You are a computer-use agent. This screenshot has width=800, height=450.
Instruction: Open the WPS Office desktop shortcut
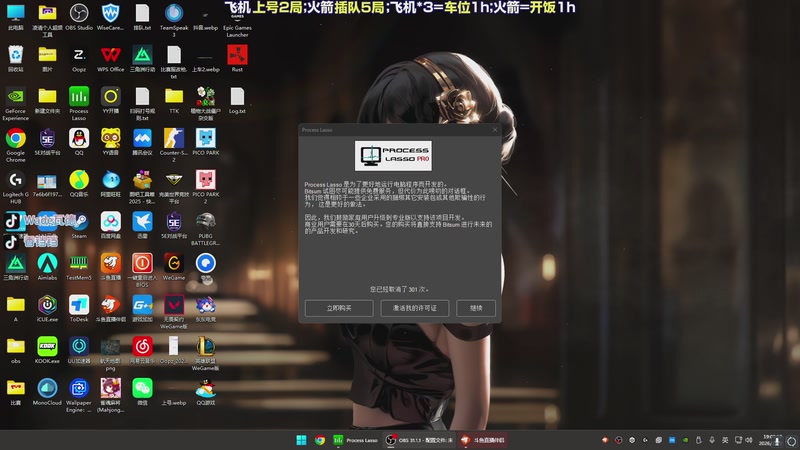[110, 59]
